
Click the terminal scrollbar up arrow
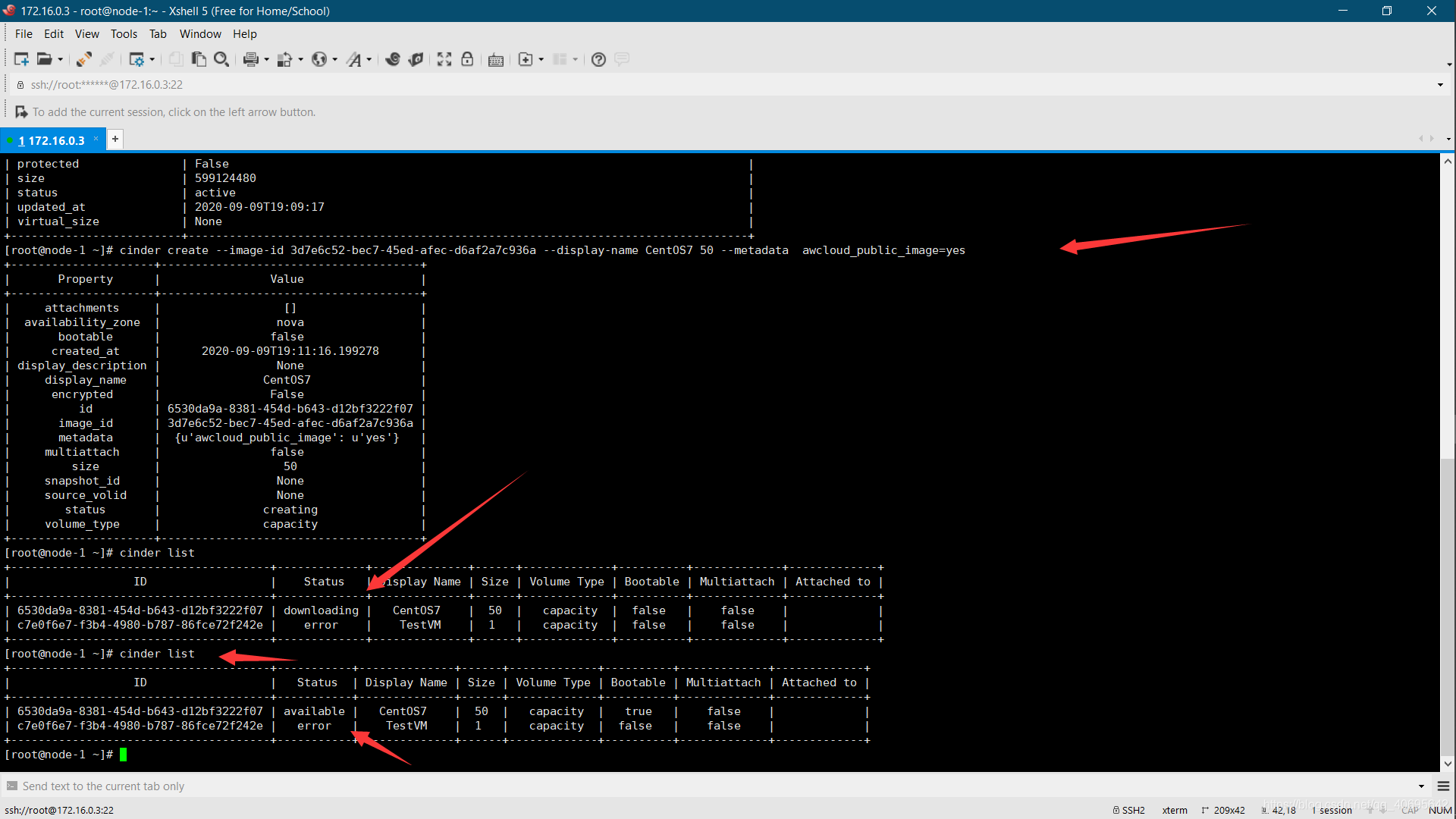pos(1448,161)
